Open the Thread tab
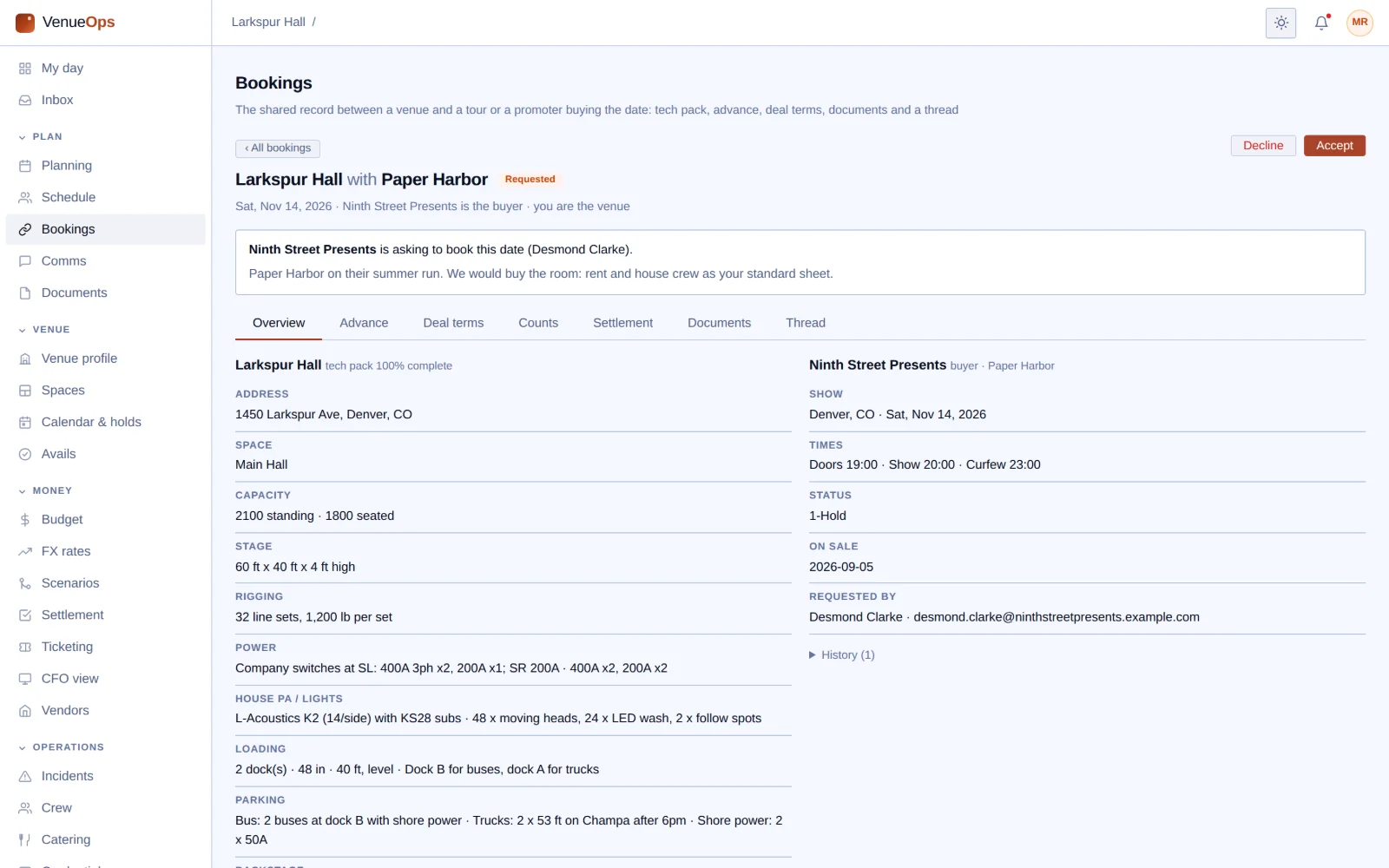 806,323
